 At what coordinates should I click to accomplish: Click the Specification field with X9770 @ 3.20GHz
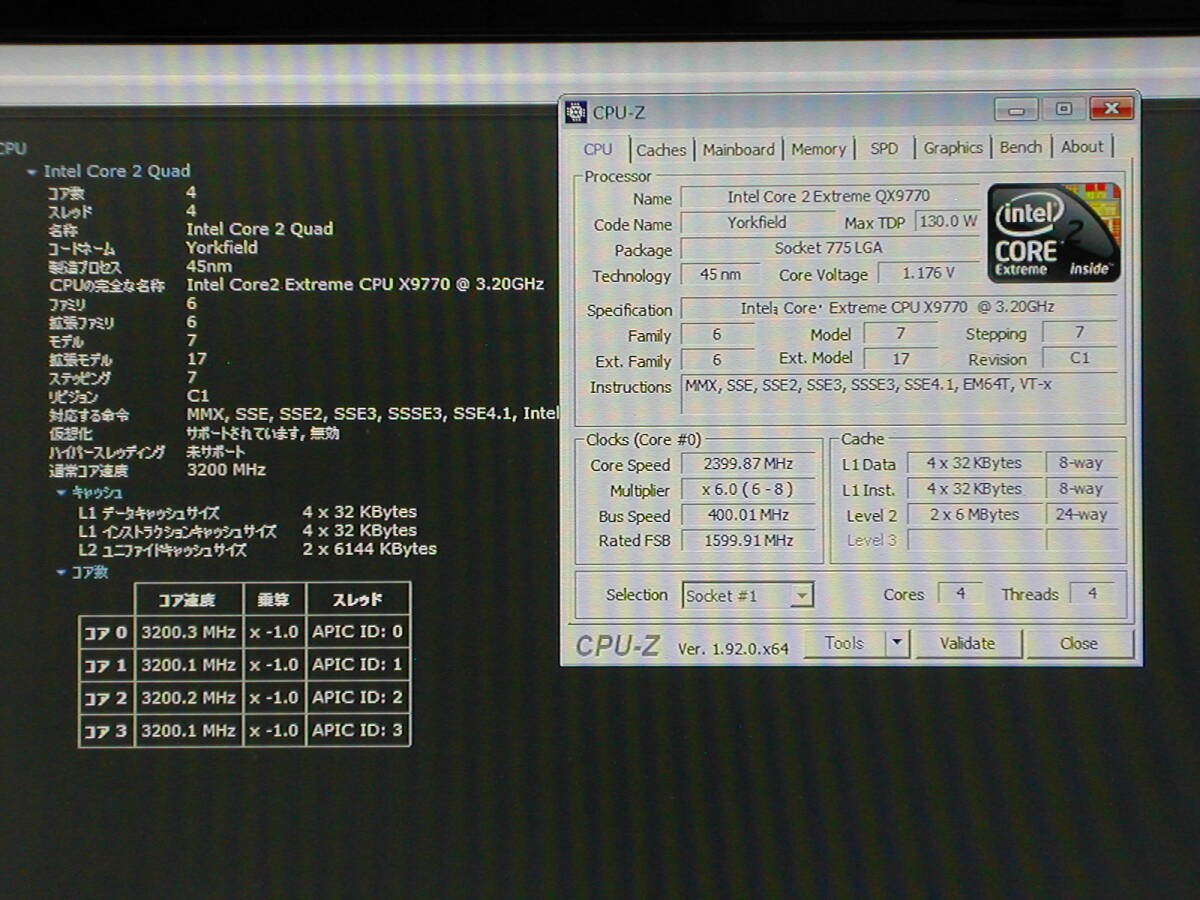(899, 308)
